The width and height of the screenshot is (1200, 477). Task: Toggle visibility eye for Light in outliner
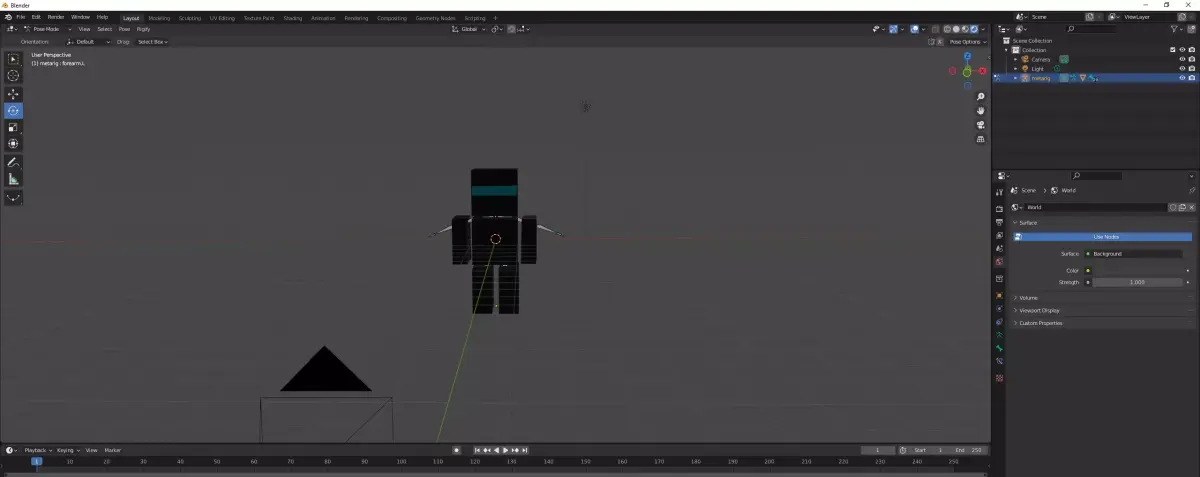tap(1182, 68)
